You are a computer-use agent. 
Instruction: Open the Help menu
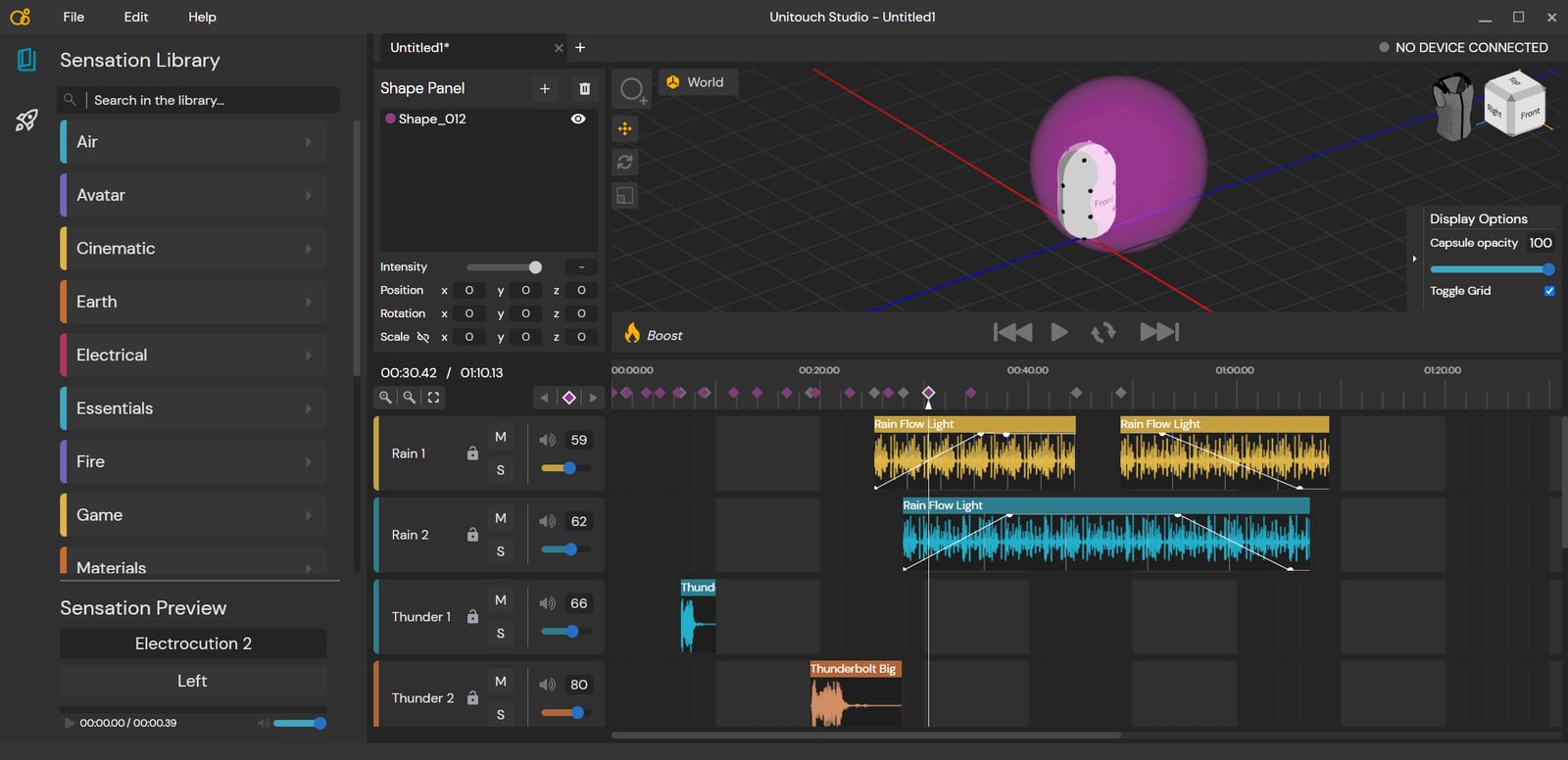[202, 17]
